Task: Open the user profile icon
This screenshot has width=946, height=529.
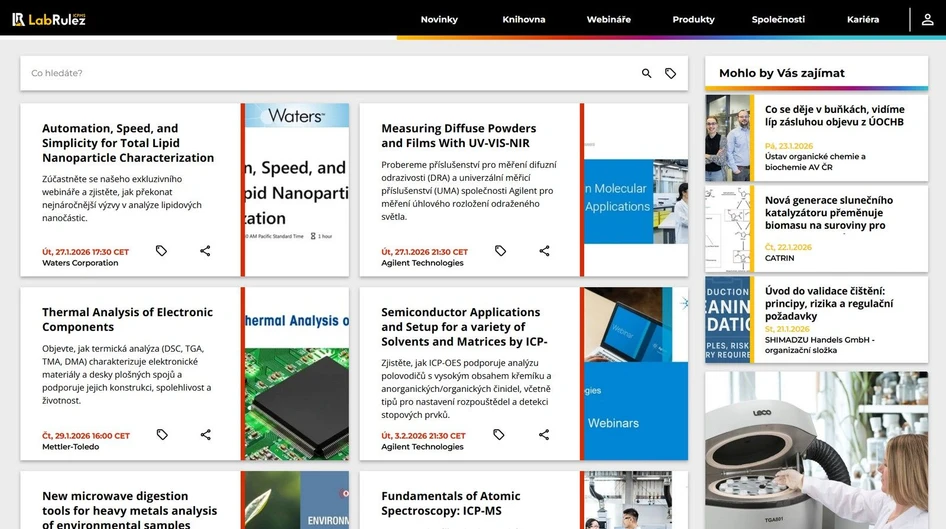Action: click(927, 19)
